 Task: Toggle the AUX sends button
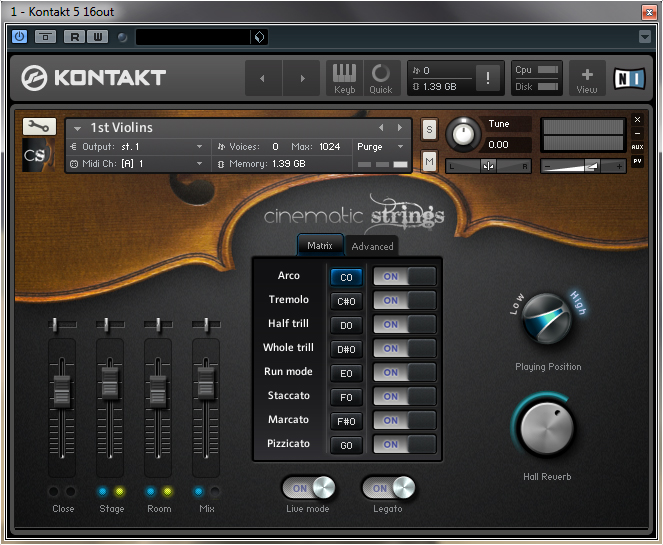(x=637, y=147)
